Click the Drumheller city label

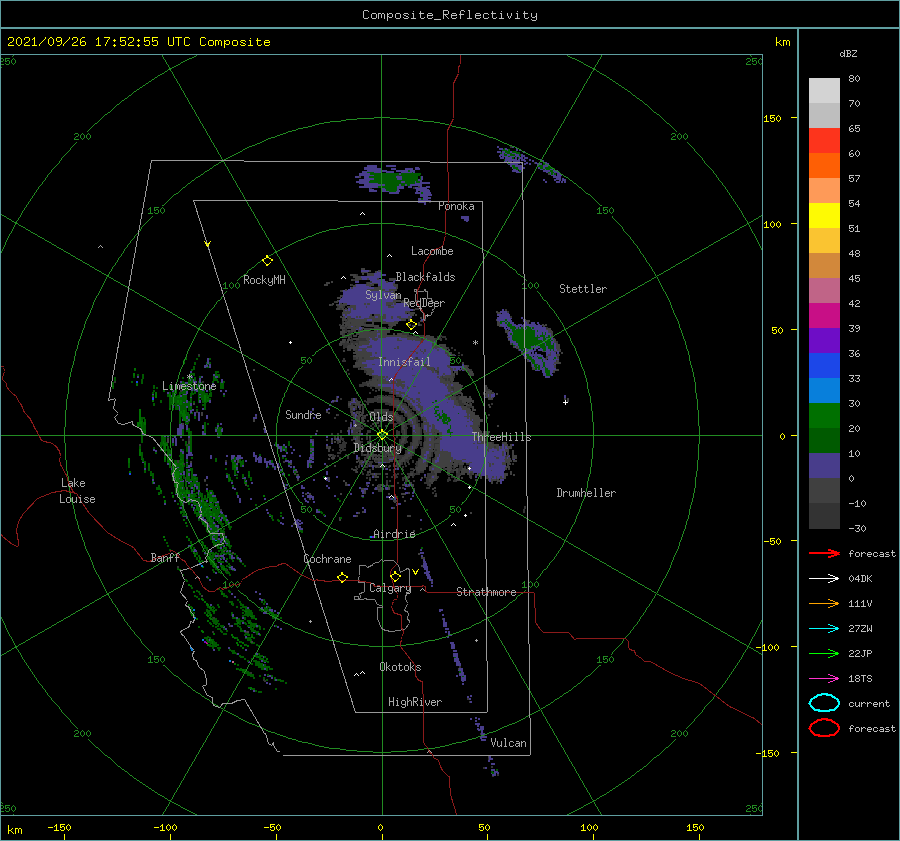tap(586, 493)
